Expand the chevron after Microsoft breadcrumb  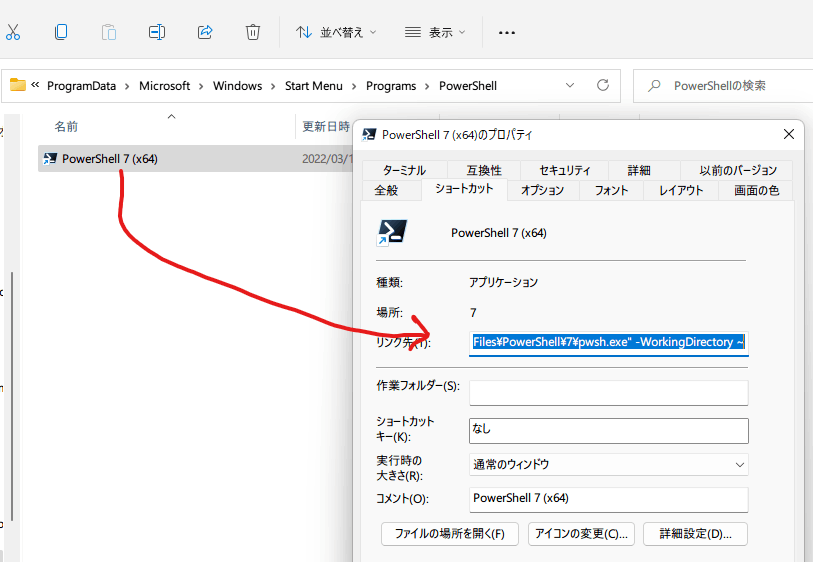[x=201, y=87]
